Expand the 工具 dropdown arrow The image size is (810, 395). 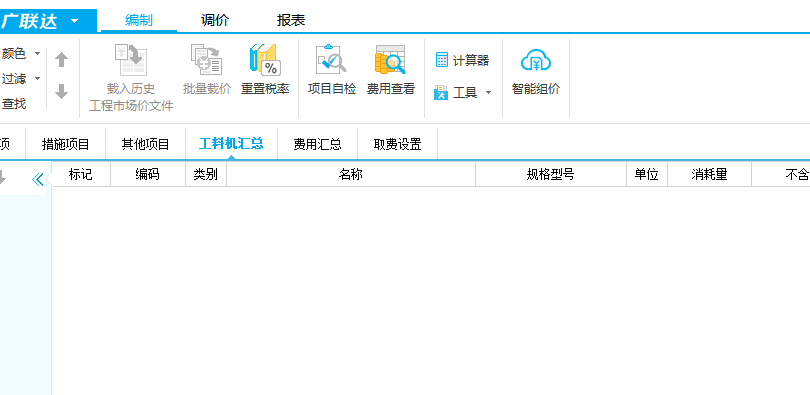click(488, 93)
